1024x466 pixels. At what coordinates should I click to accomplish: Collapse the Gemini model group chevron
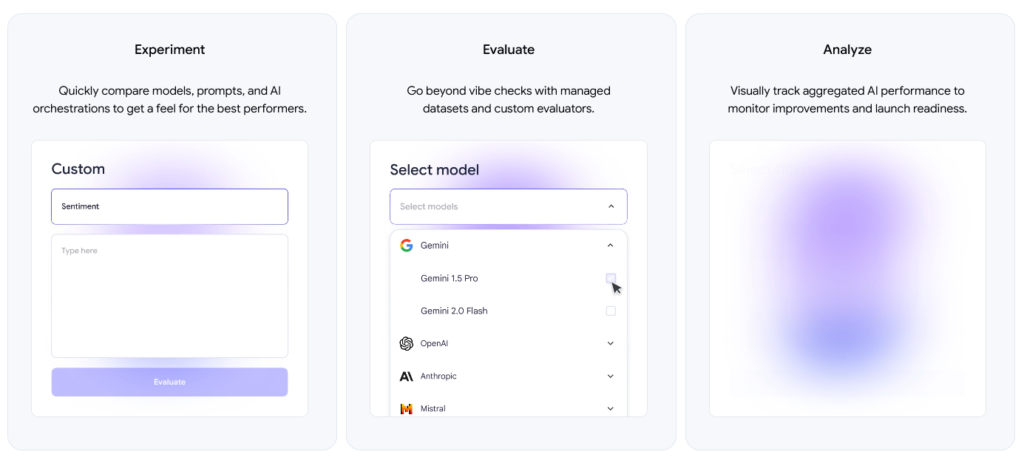[x=611, y=245]
